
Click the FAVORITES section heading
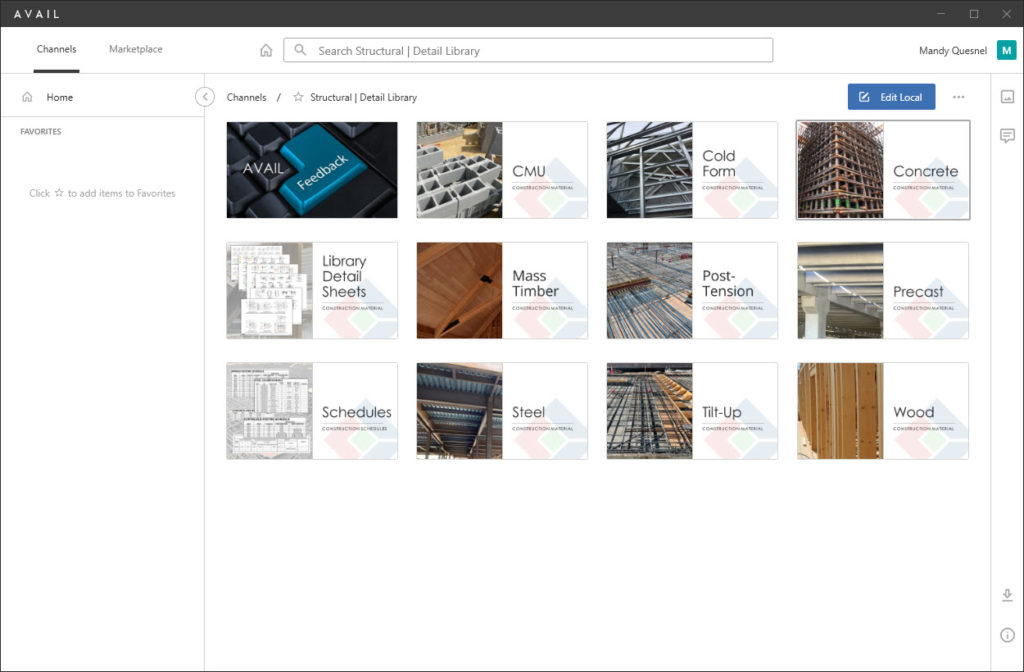tap(40, 131)
